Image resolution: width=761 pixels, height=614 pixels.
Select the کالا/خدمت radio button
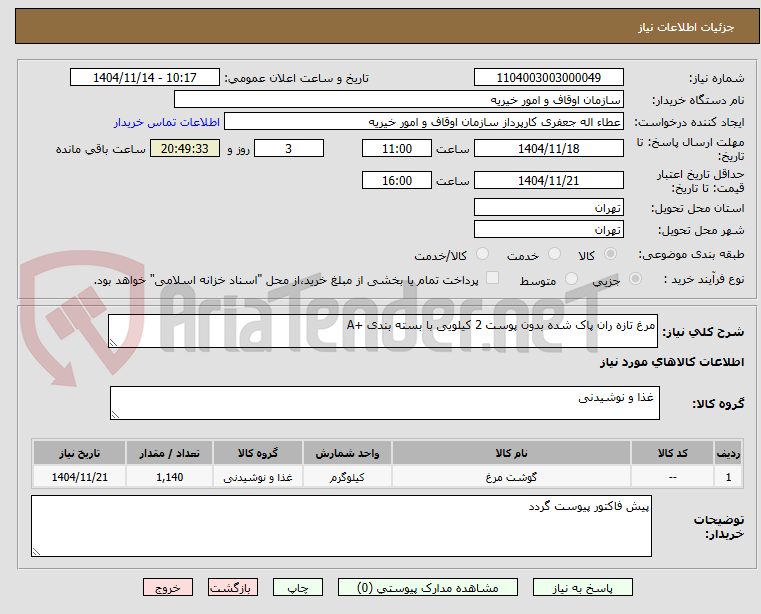482,254
